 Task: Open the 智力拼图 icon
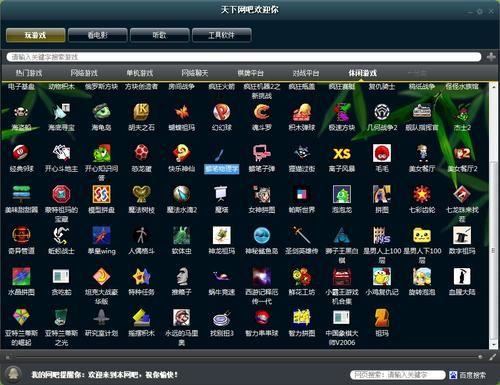pyautogui.click(x=302, y=317)
